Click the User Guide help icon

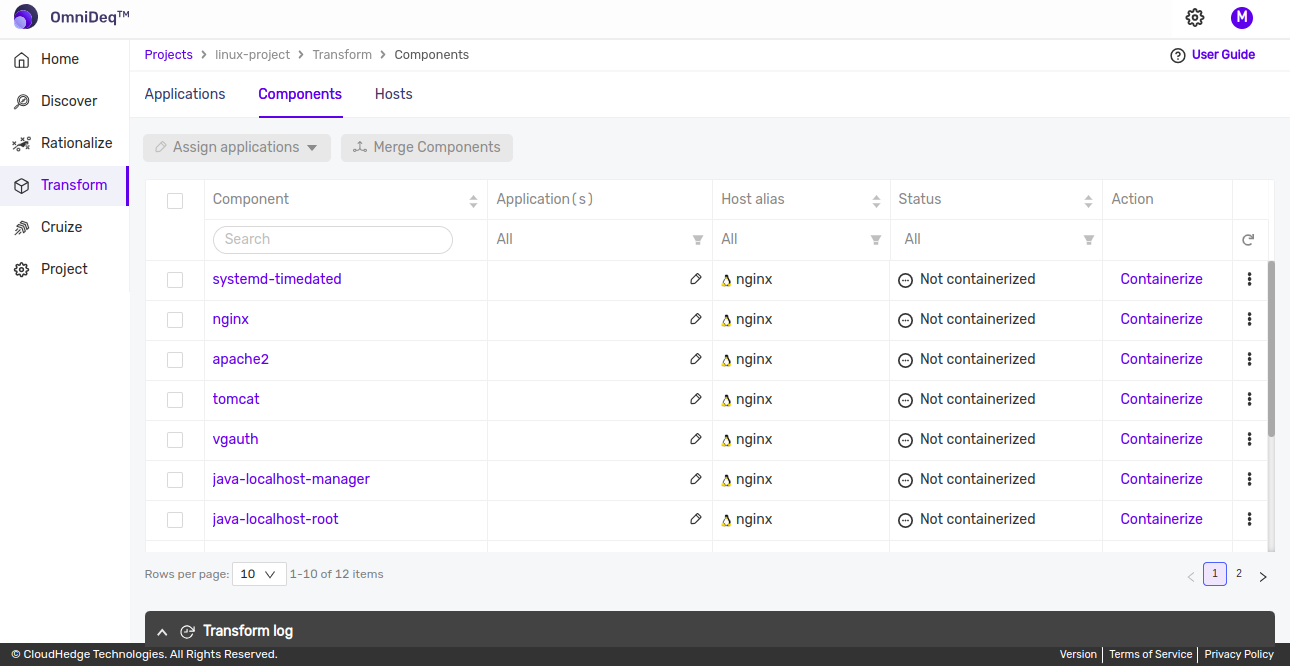click(1177, 55)
